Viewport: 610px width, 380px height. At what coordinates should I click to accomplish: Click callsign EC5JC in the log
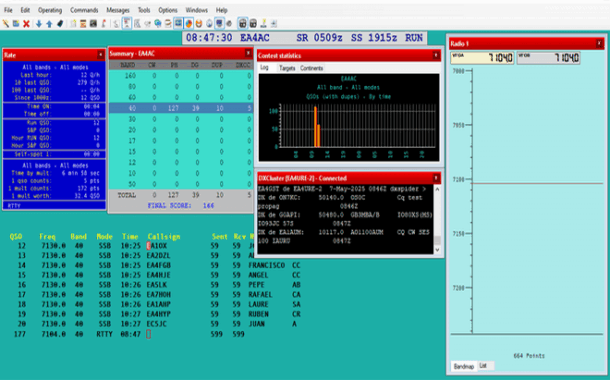[156, 324]
